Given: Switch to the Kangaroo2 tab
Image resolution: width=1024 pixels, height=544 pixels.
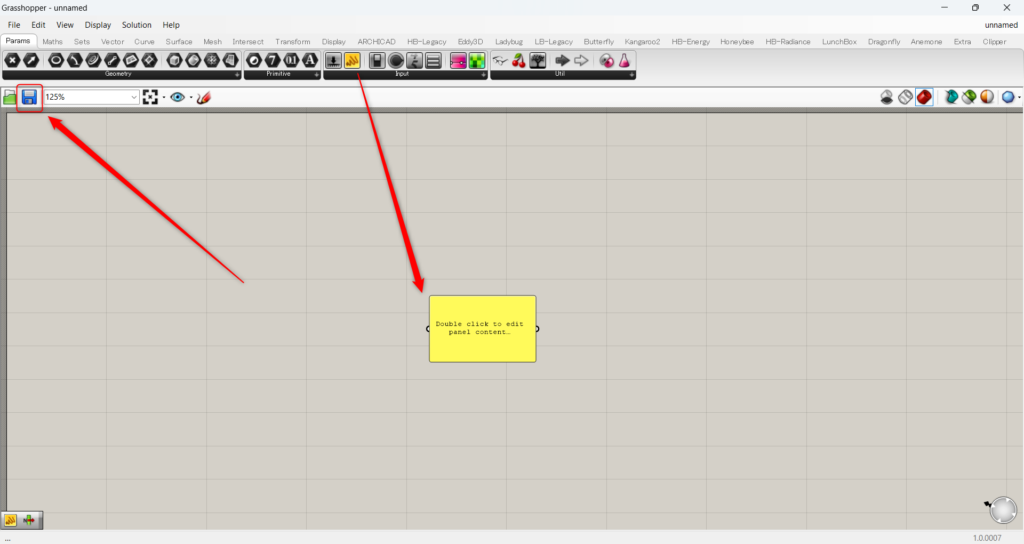Looking at the screenshot, I should (x=642, y=42).
